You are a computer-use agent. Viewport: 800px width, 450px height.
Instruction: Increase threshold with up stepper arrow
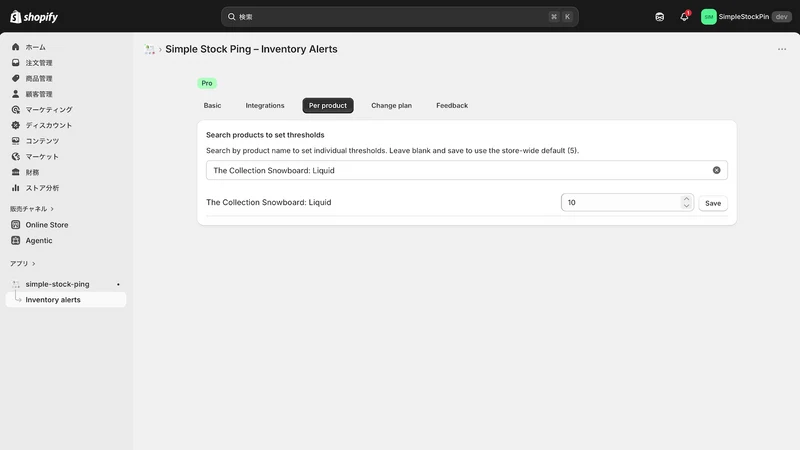tap(686, 199)
